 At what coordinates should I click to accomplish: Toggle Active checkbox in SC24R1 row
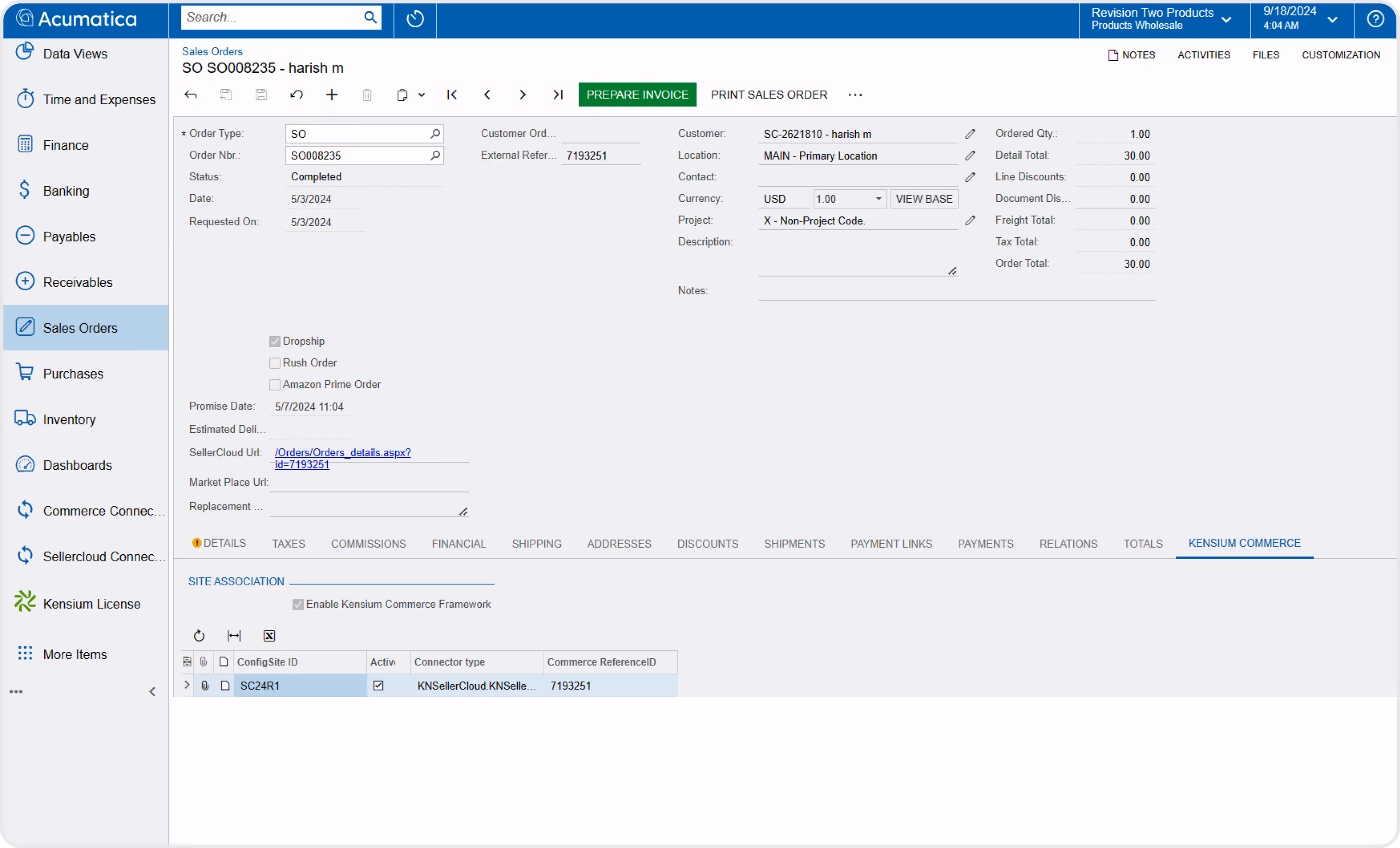click(x=378, y=685)
